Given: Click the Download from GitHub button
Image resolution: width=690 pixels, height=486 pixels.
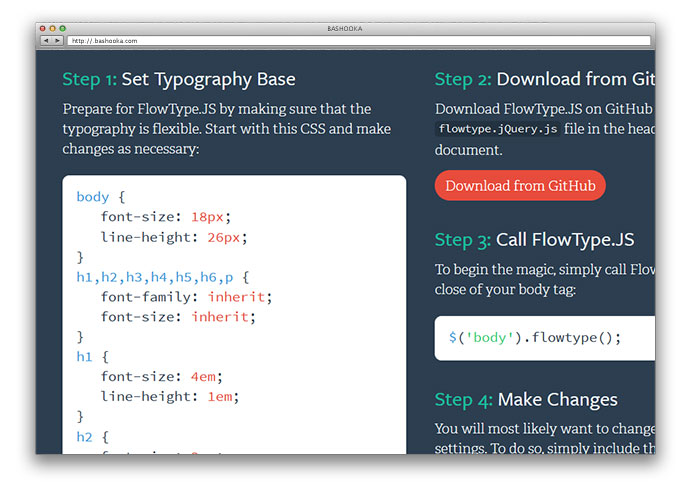Looking at the screenshot, I should 520,185.
